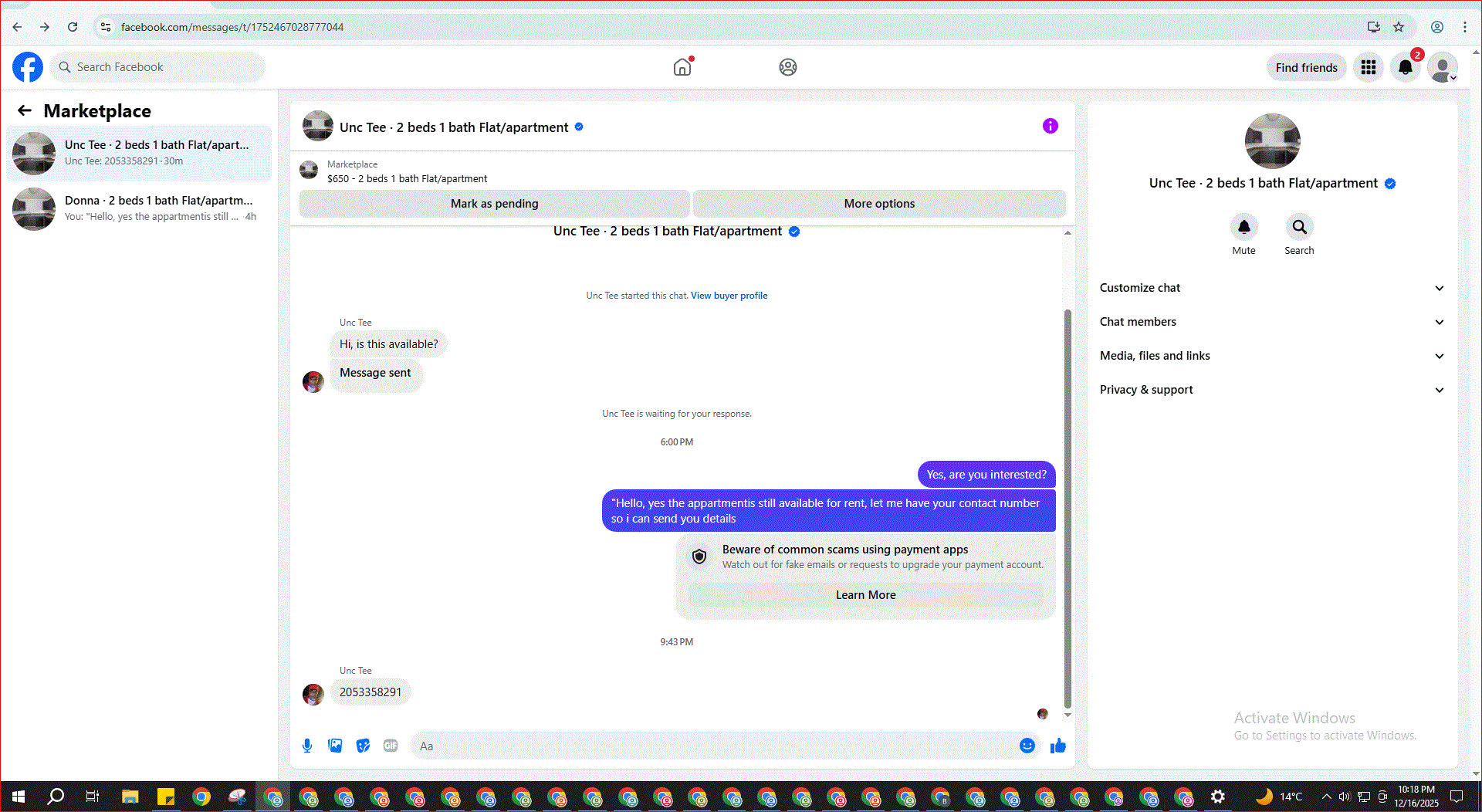Click the 'Yes, are you interested?' message
The image size is (1482, 812).
point(986,475)
